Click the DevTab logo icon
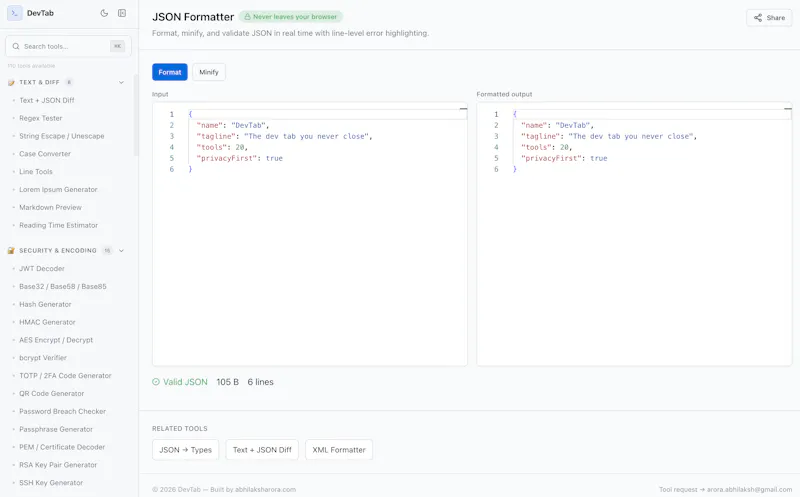This screenshot has height=497, width=800. pyautogui.click(x=14, y=13)
